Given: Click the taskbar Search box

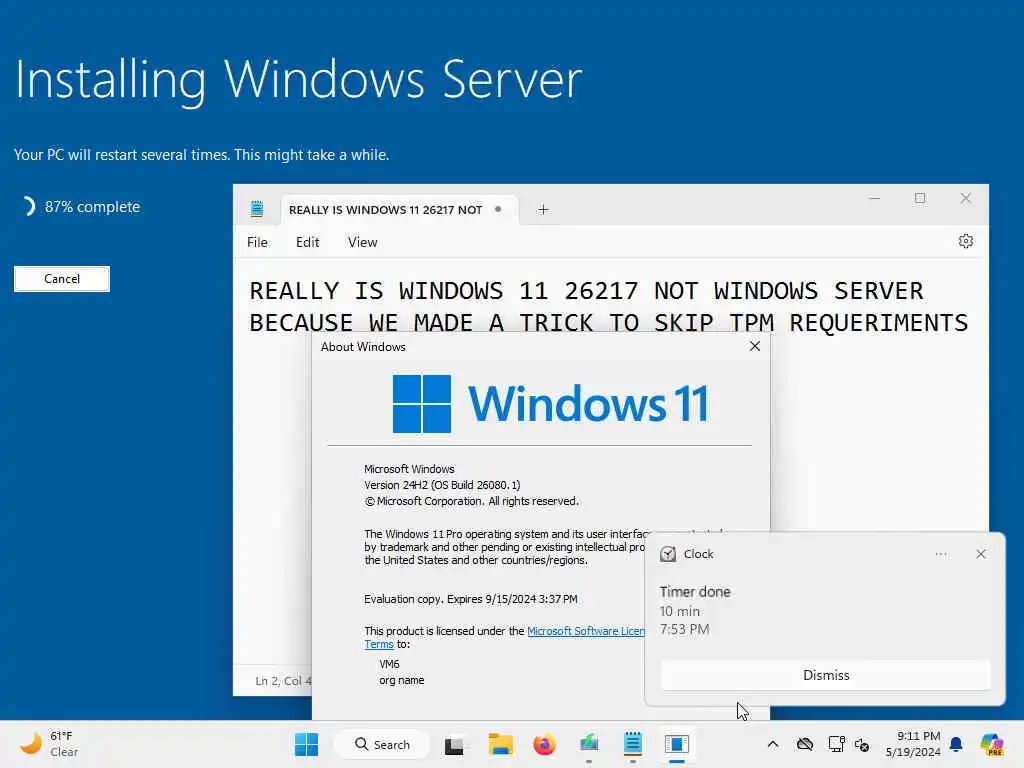Looking at the screenshot, I should 382,744.
